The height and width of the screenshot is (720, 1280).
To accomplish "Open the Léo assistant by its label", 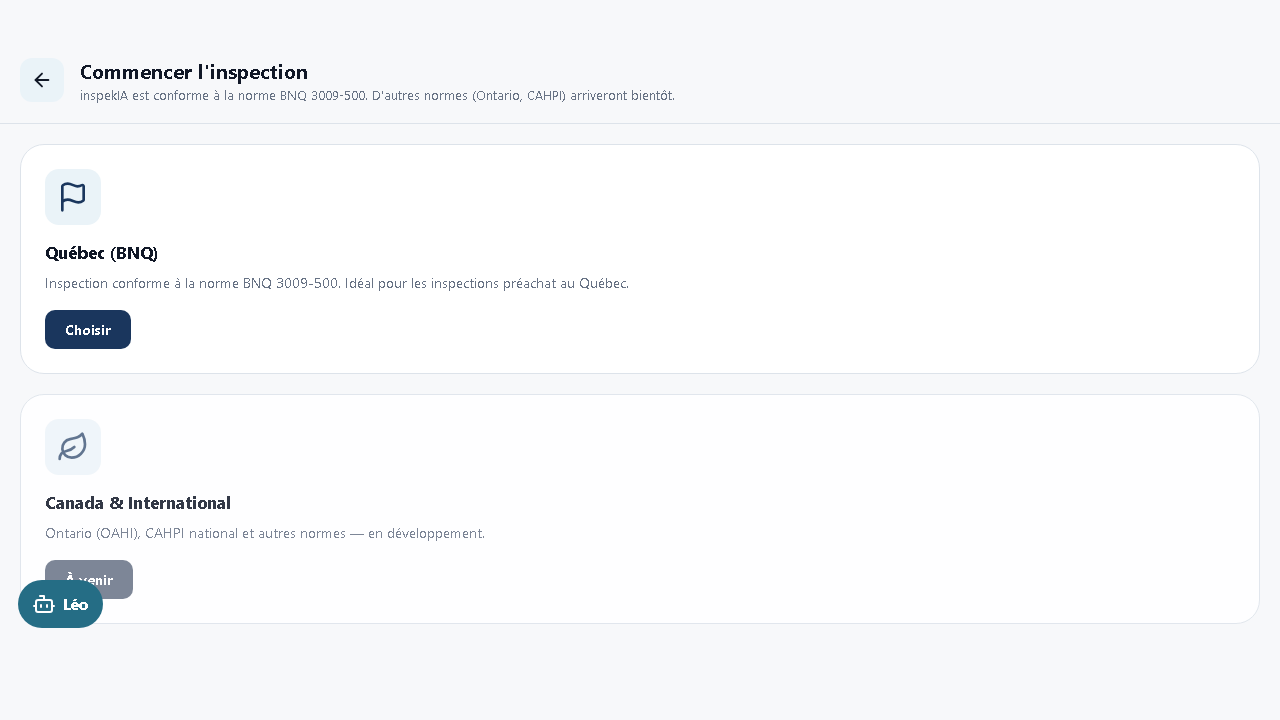I will [75, 605].
